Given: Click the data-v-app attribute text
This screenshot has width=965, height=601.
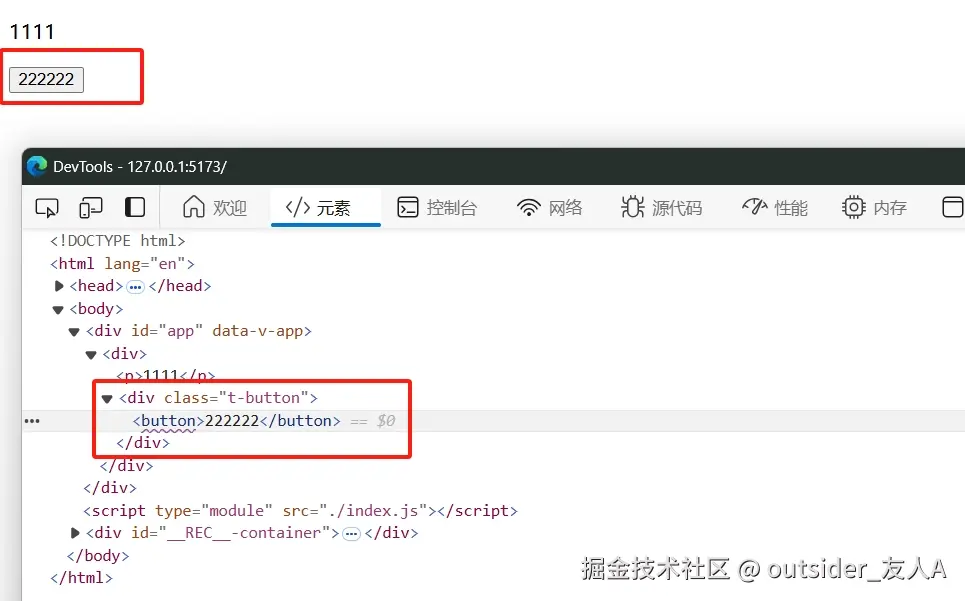Looking at the screenshot, I should coord(257,331).
